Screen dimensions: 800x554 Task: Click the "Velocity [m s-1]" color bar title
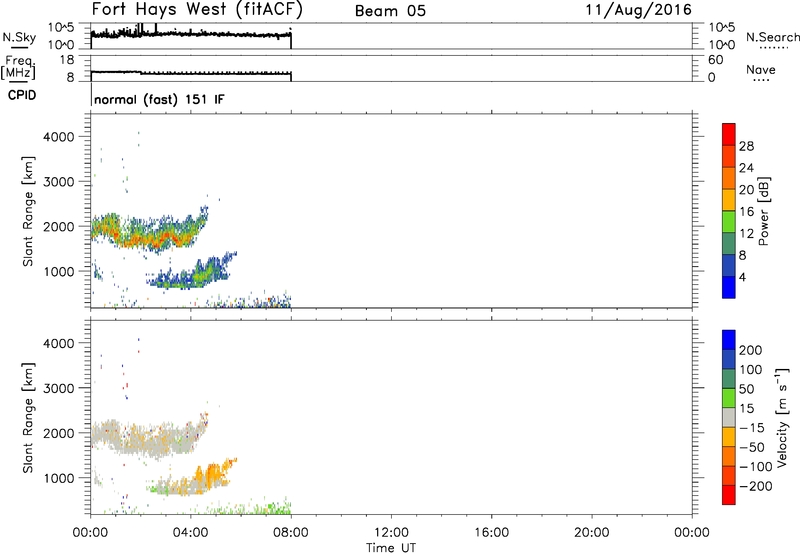(781, 417)
